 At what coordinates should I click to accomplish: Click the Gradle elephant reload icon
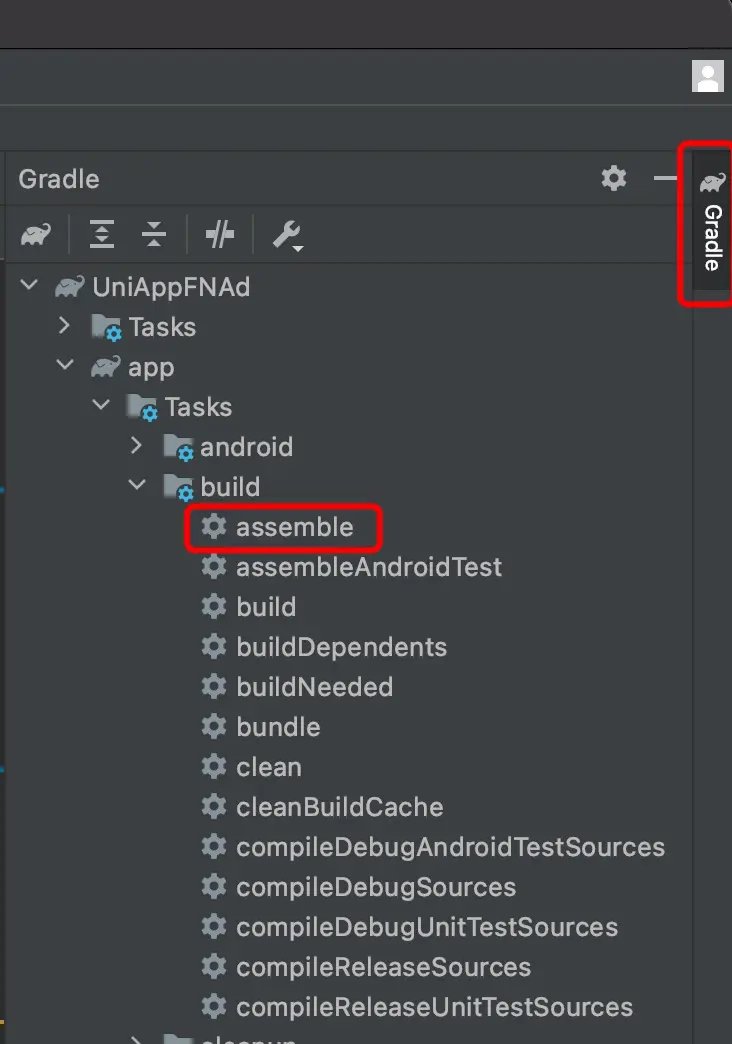(x=36, y=235)
